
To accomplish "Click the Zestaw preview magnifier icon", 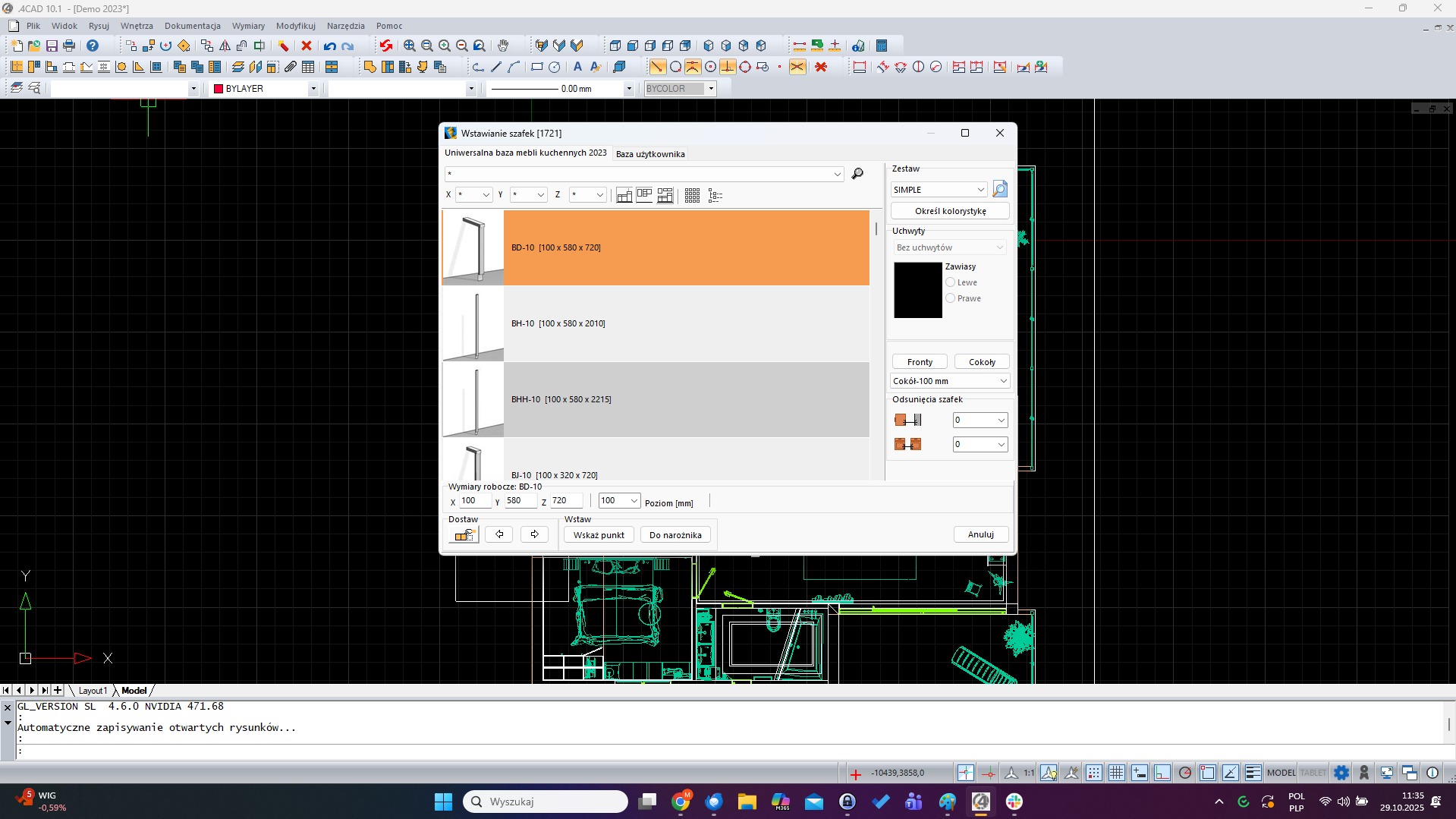I will [x=1000, y=189].
